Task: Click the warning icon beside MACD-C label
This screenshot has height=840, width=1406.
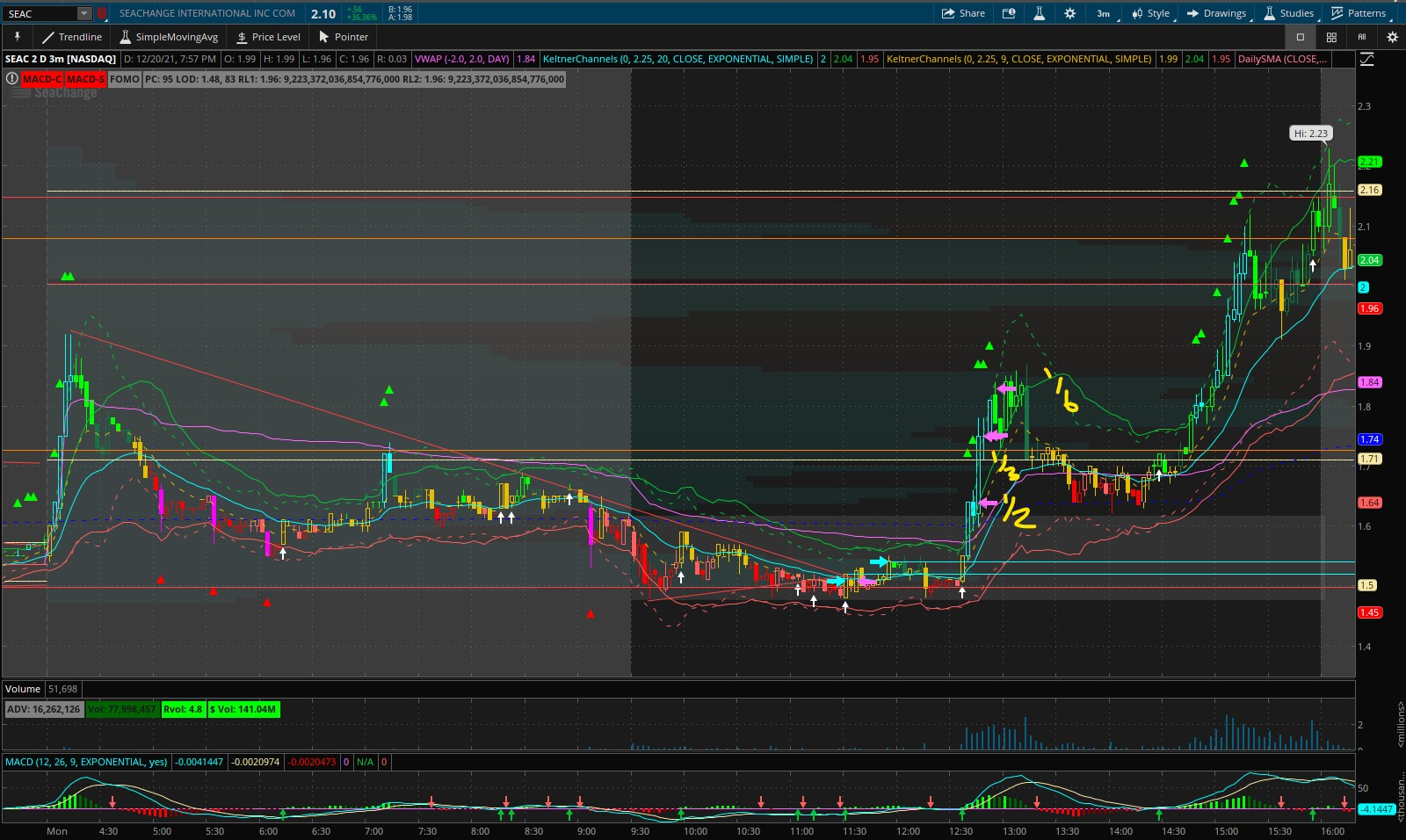Action: [12, 79]
